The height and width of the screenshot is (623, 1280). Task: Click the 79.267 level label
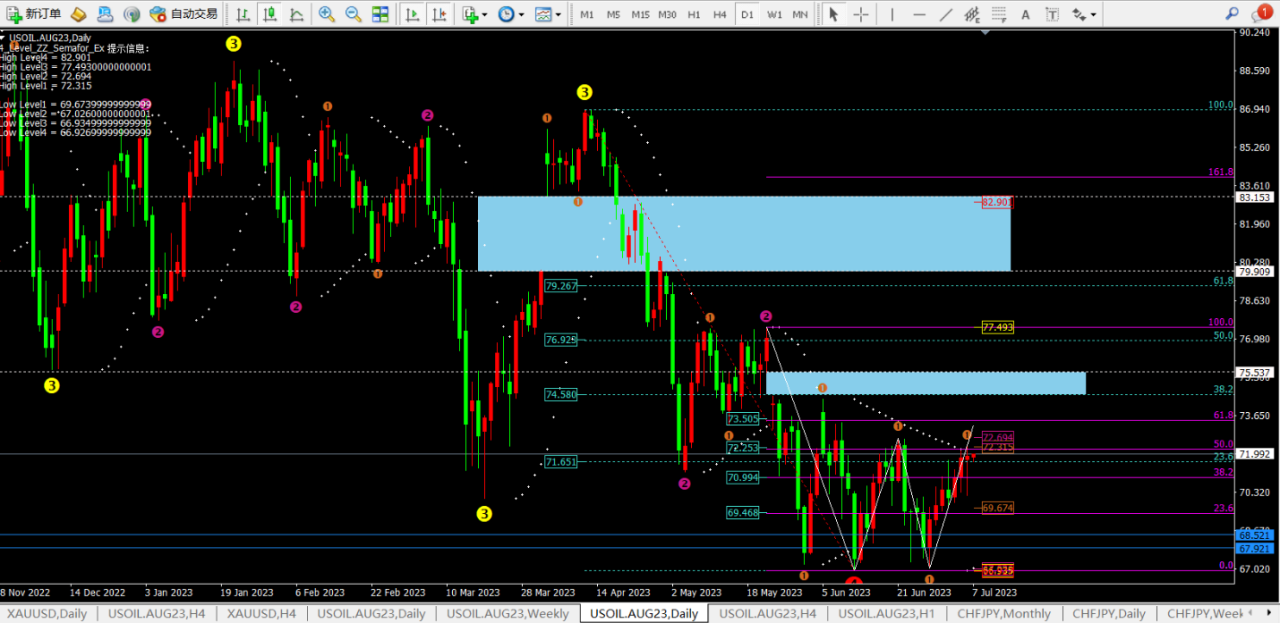click(x=561, y=286)
